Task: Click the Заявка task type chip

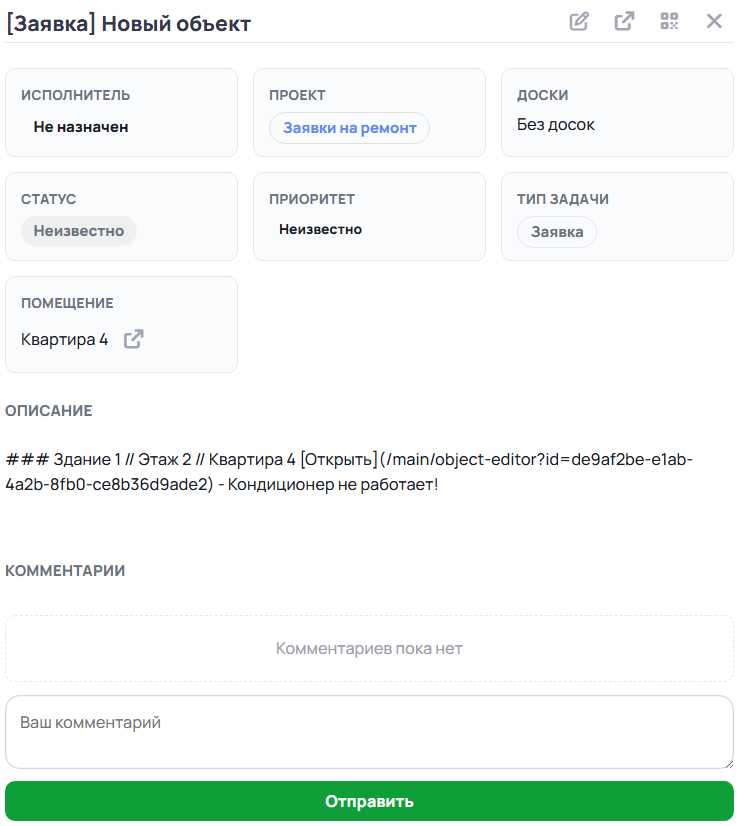Action: coord(557,232)
